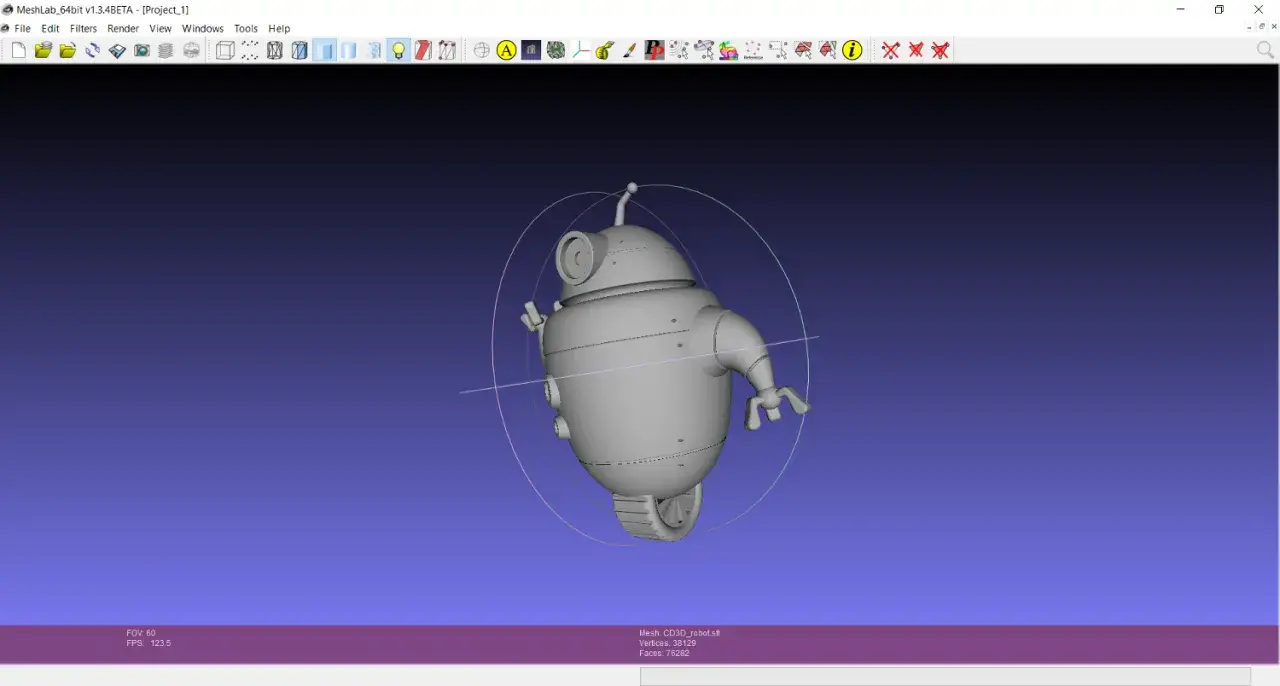Switch to hidden lines render mode
Viewport: 1280px width, 686px height.
299,50
